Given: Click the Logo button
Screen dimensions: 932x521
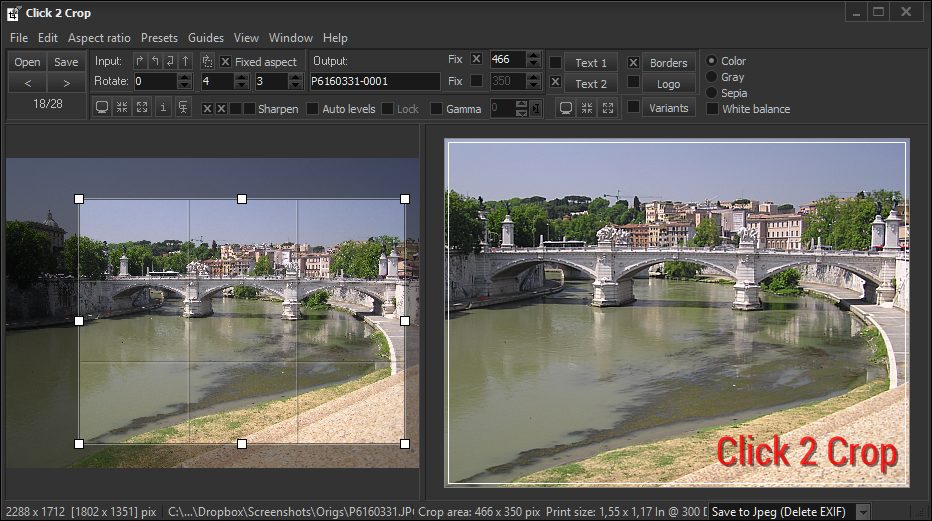Looking at the screenshot, I should (669, 84).
